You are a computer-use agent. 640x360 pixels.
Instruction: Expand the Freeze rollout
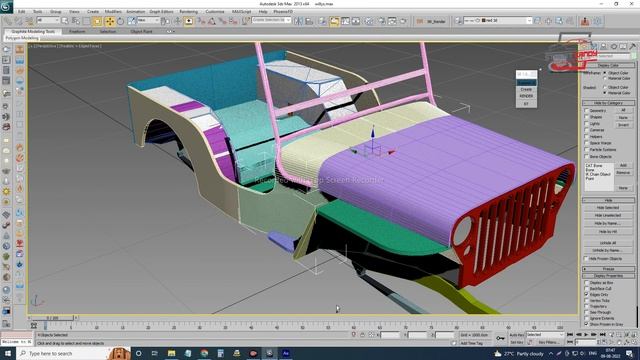click(608, 269)
